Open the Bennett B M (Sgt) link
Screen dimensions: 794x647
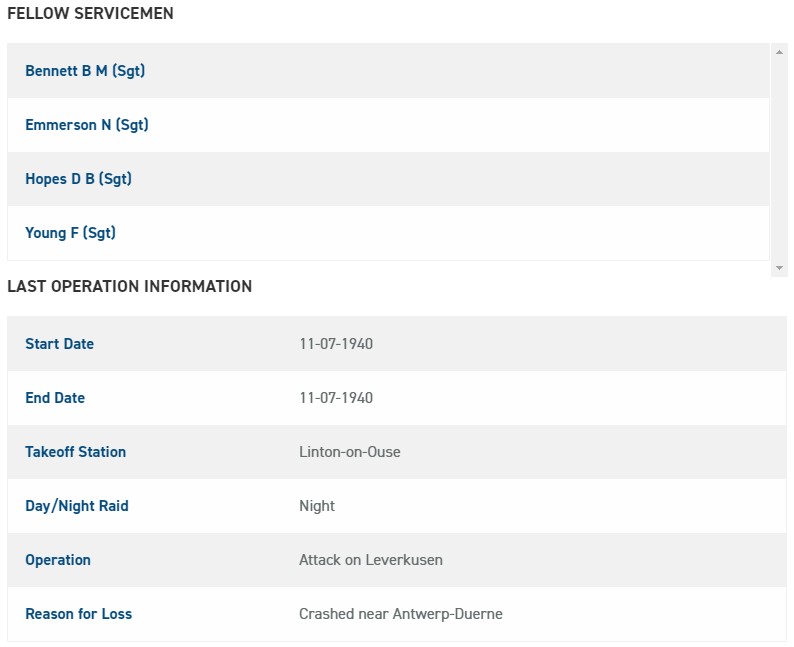[x=85, y=71]
